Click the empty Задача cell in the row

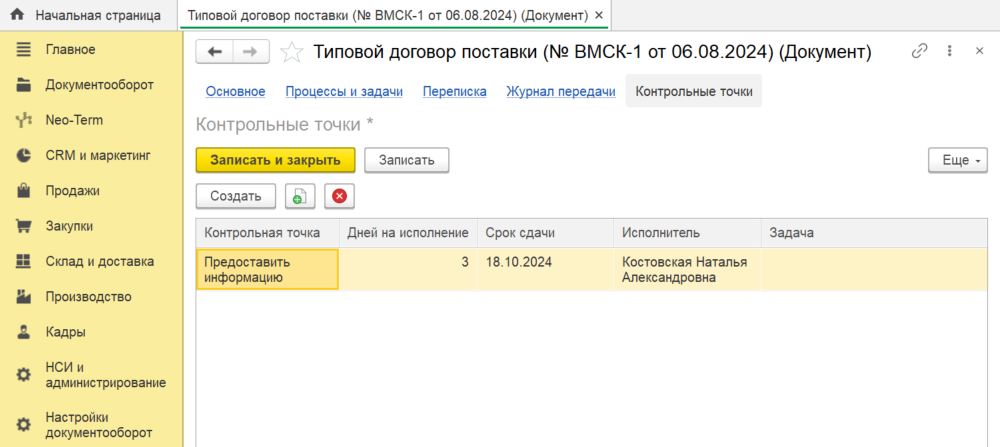tap(874, 270)
